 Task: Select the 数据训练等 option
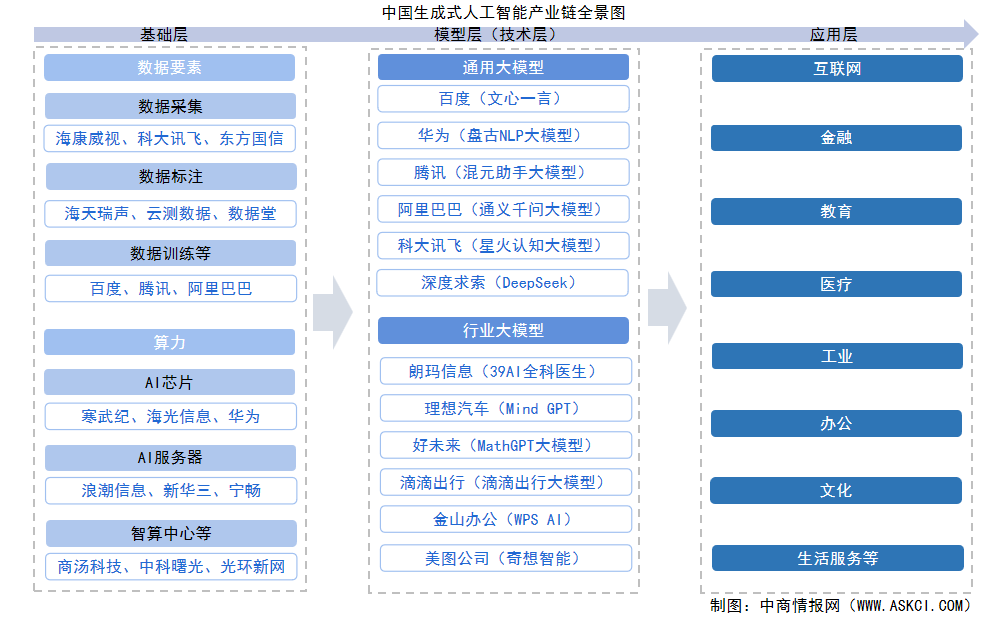[x=170, y=252]
